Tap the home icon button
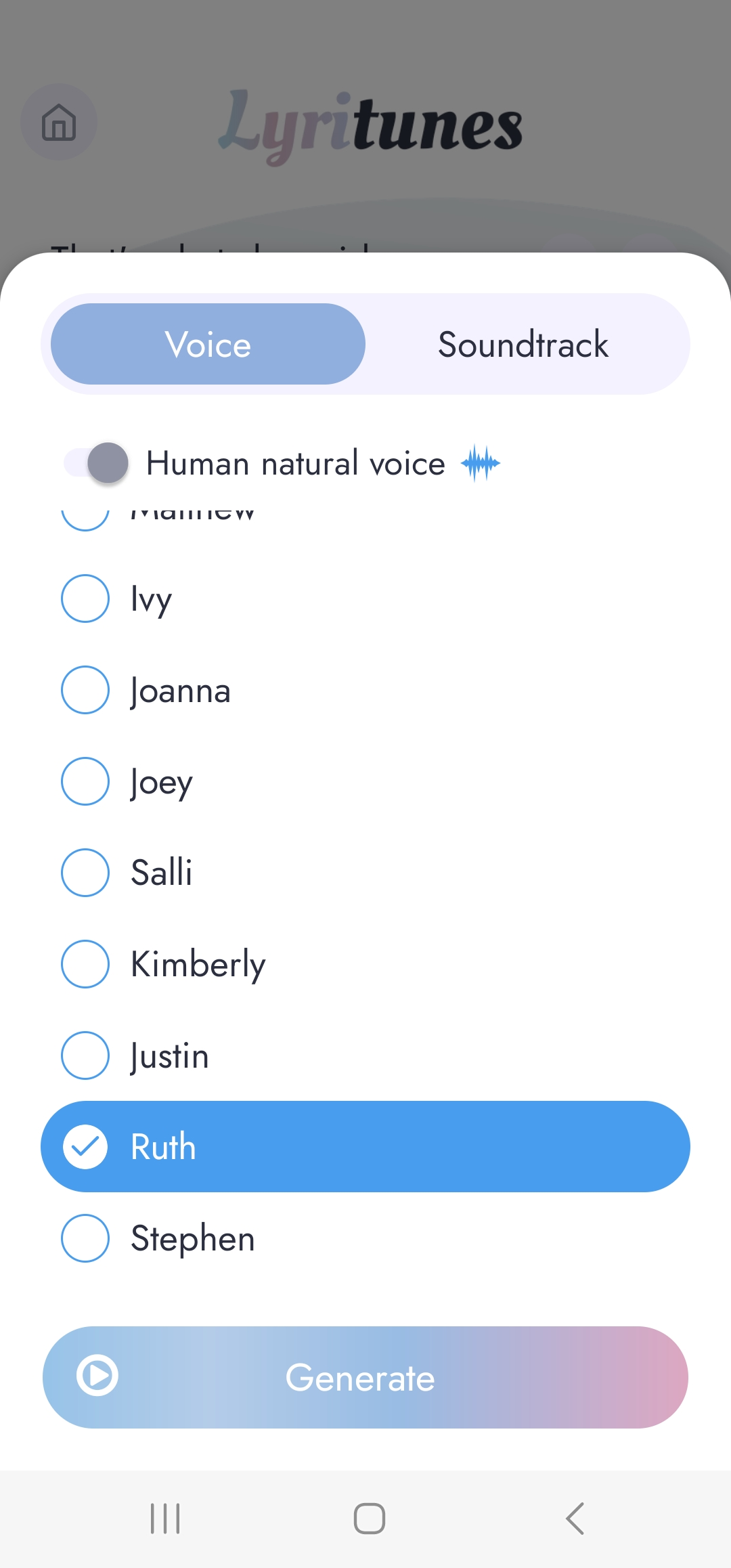Viewport: 731px width, 1568px height. pos(59,122)
